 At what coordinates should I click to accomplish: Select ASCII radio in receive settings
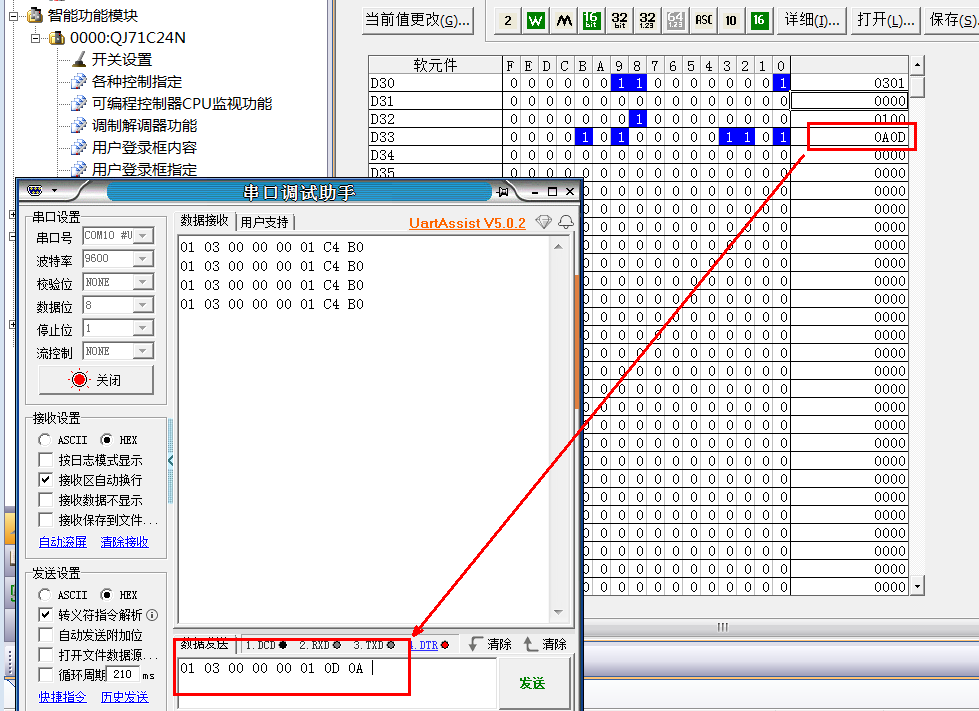coord(45,440)
